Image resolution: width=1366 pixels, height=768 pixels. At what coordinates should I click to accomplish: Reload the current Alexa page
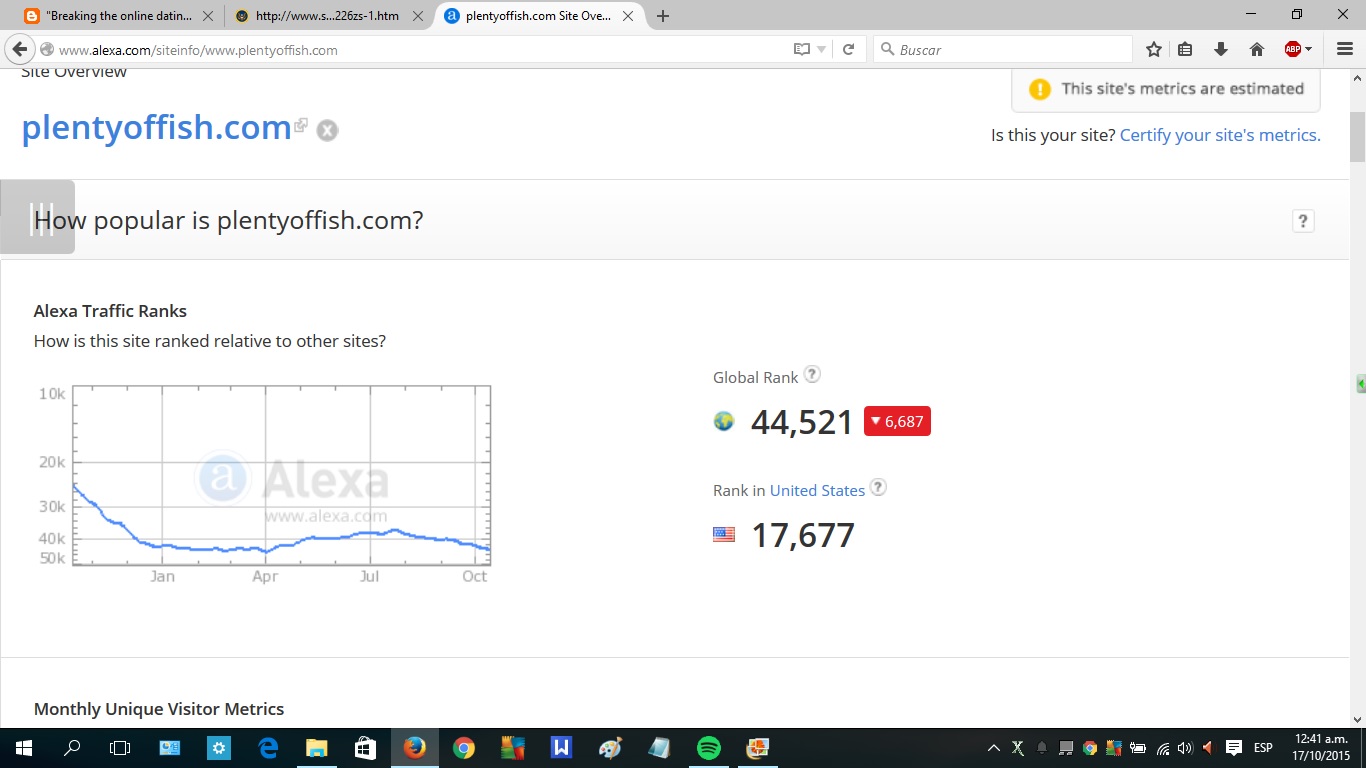(848, 49)
